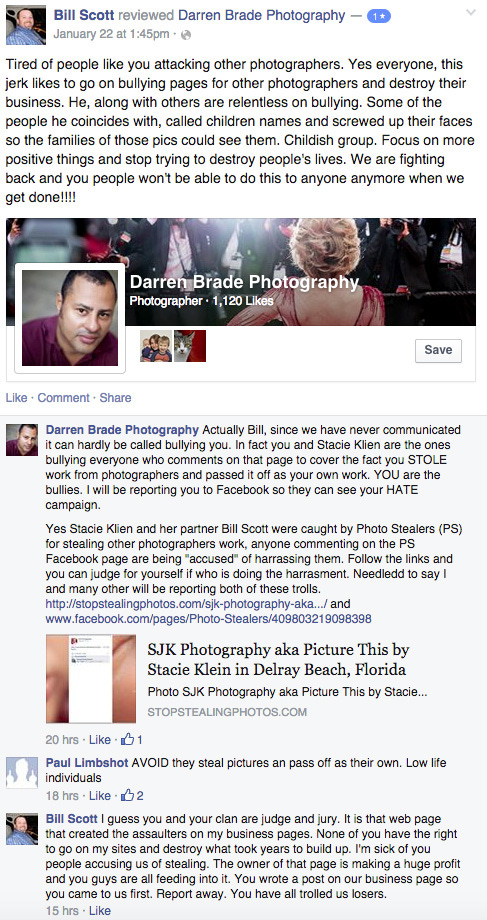Like Paul Limbshot's comment
This screenshot has width=487, height=920.
[99, 796]
